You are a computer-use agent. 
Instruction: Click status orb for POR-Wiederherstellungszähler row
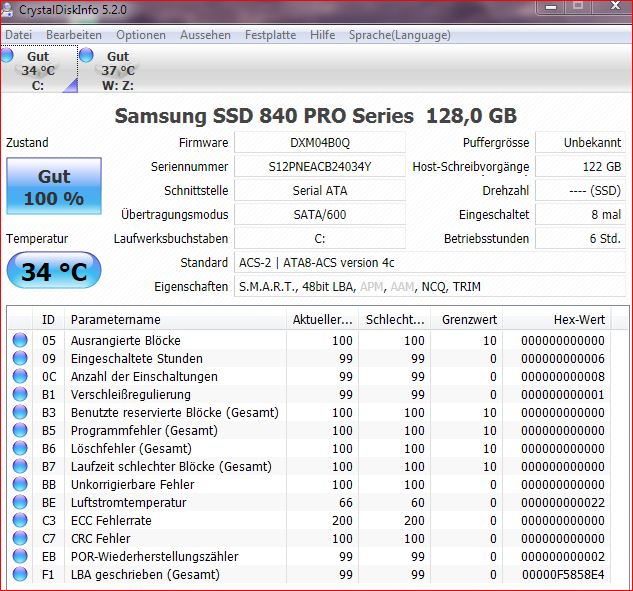click(20, 556)
